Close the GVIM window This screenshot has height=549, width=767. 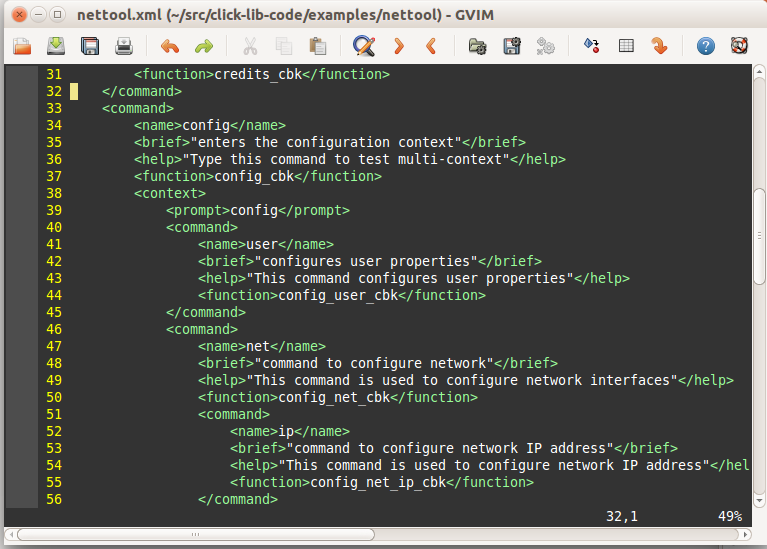19,15
